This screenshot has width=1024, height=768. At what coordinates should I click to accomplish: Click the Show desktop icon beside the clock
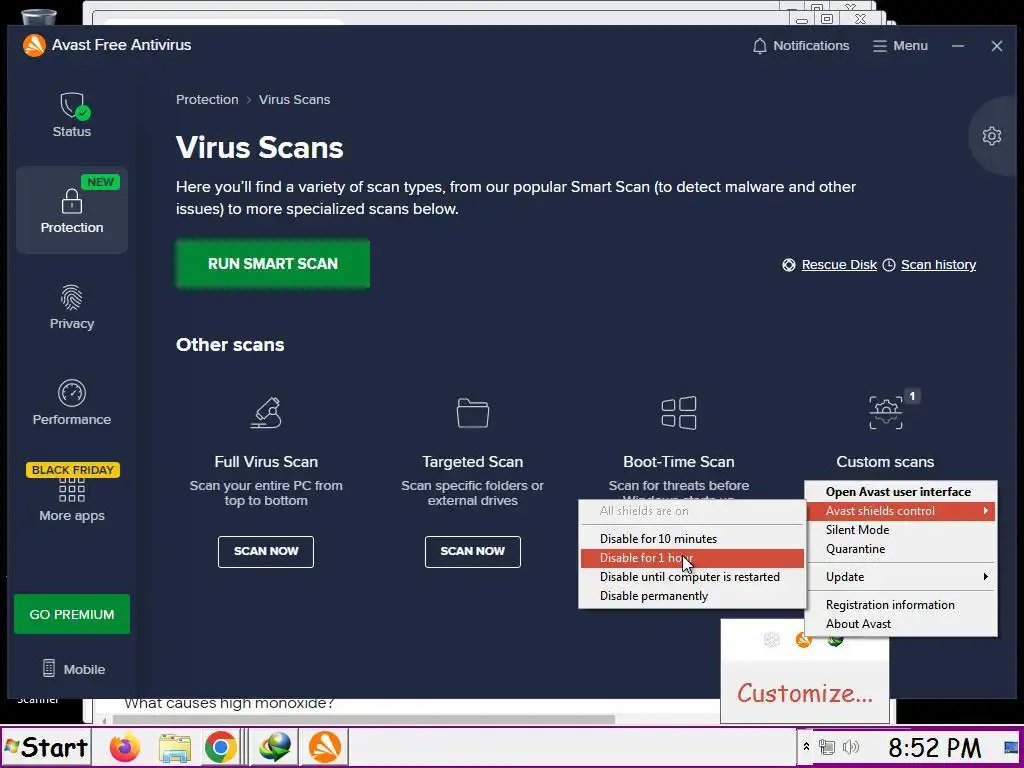(1011, 747)
